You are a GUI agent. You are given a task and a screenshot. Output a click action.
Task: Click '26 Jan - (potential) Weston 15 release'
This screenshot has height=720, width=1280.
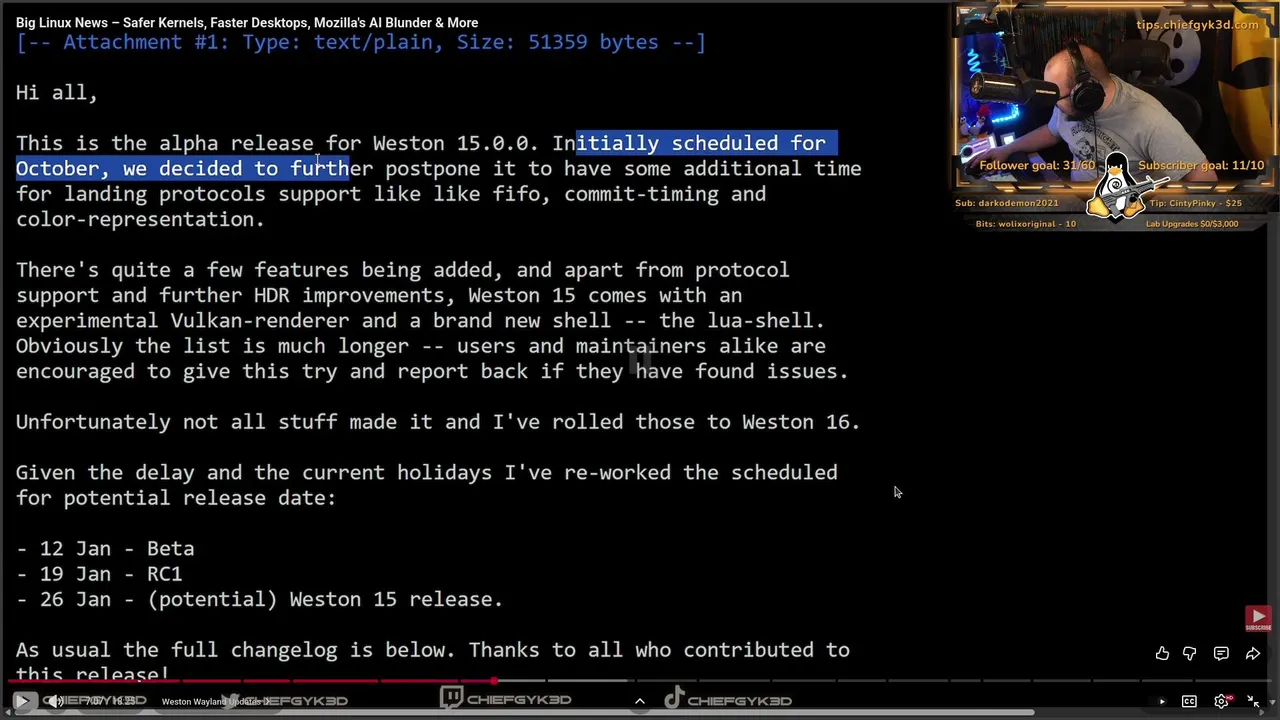pos(259,599)
